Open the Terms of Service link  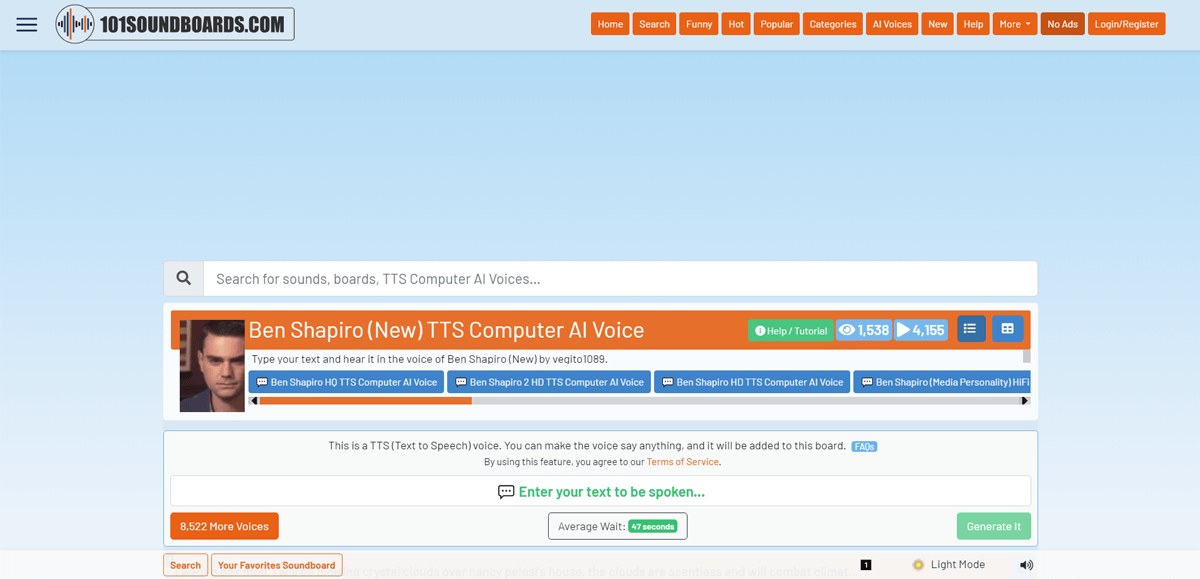coord(682,462)
